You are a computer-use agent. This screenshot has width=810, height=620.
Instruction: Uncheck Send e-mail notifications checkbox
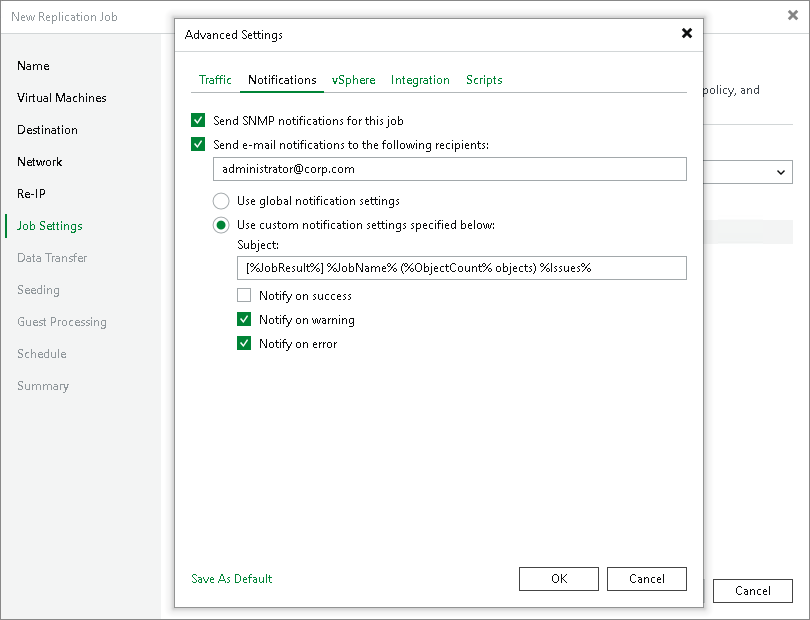click(198, 144)
